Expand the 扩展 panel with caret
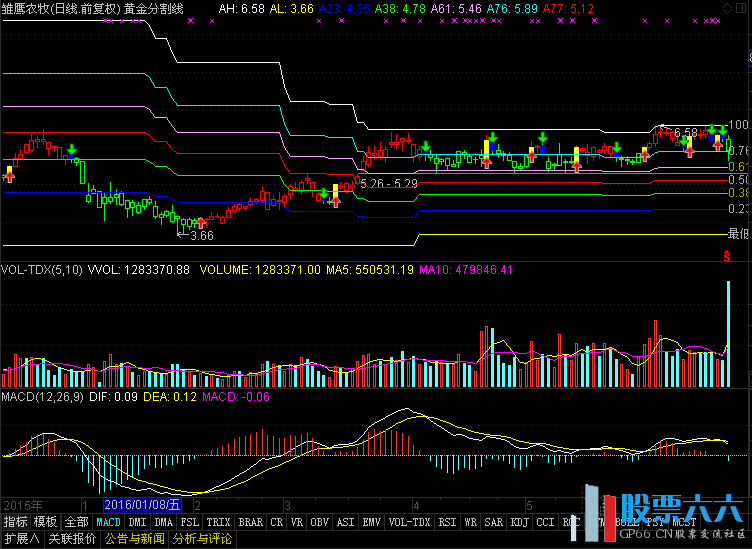The width and height of the screenshot is (752, 549). (x=21, y=539)
